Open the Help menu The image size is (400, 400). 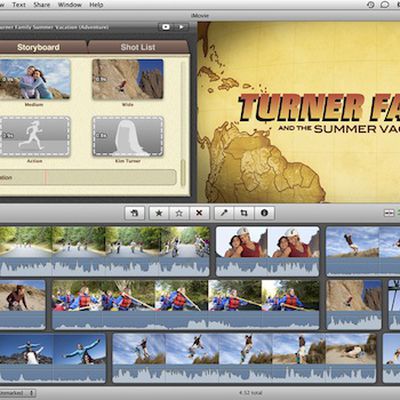96,5
